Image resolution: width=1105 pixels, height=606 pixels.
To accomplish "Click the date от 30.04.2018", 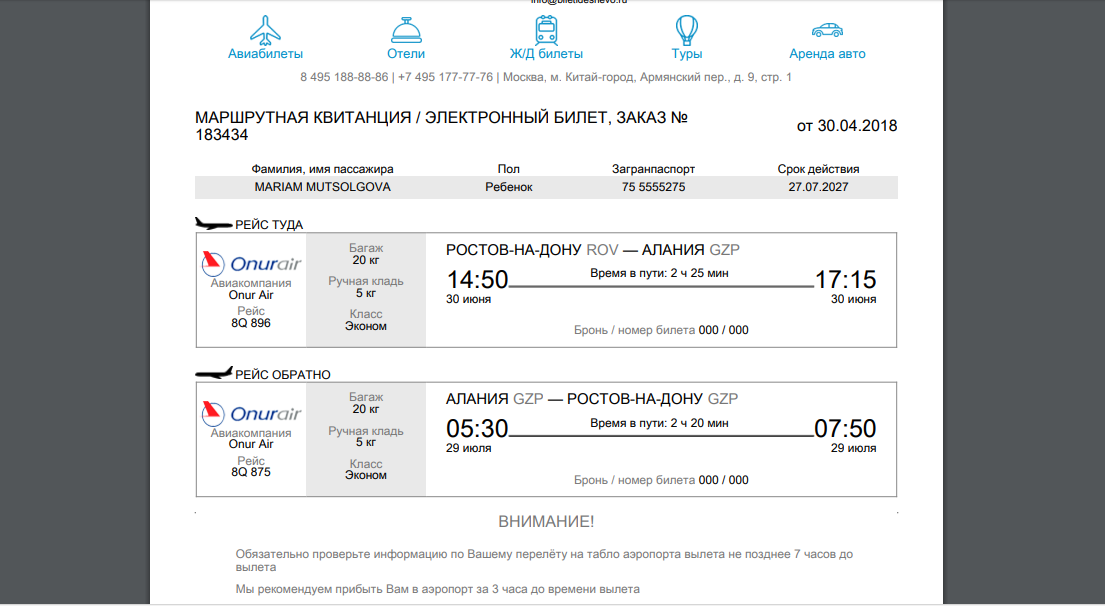I will click(847, 126).
